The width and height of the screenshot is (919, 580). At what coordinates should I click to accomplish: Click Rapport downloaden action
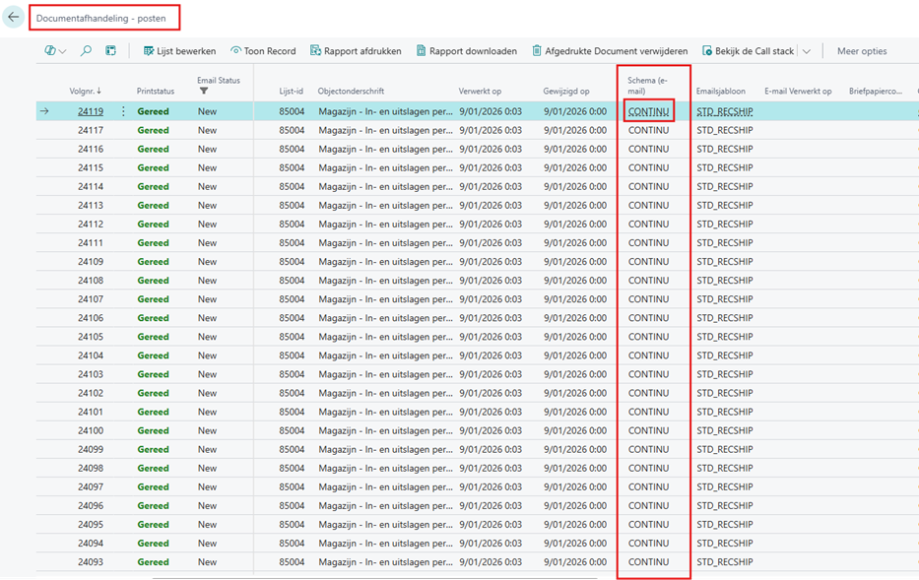[x=466, y=51]
